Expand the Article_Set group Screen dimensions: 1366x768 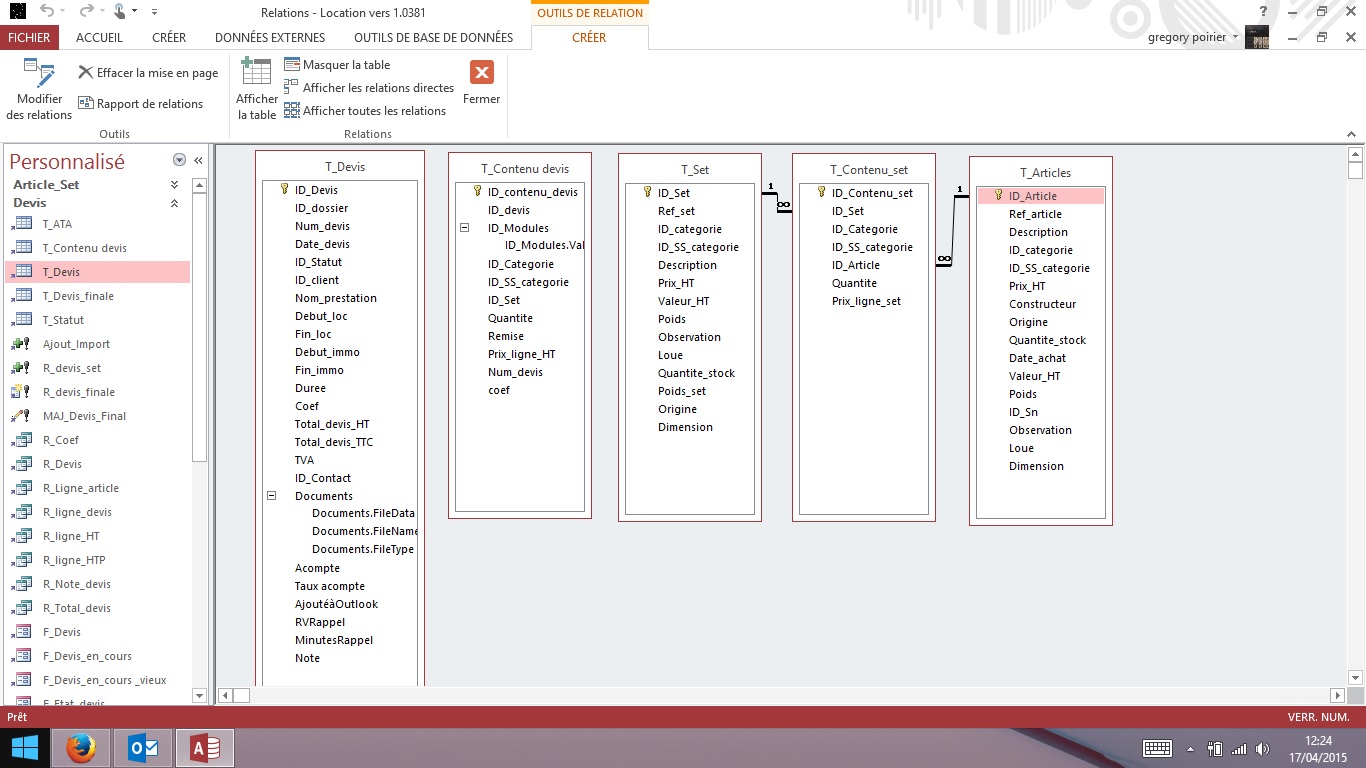175,185
